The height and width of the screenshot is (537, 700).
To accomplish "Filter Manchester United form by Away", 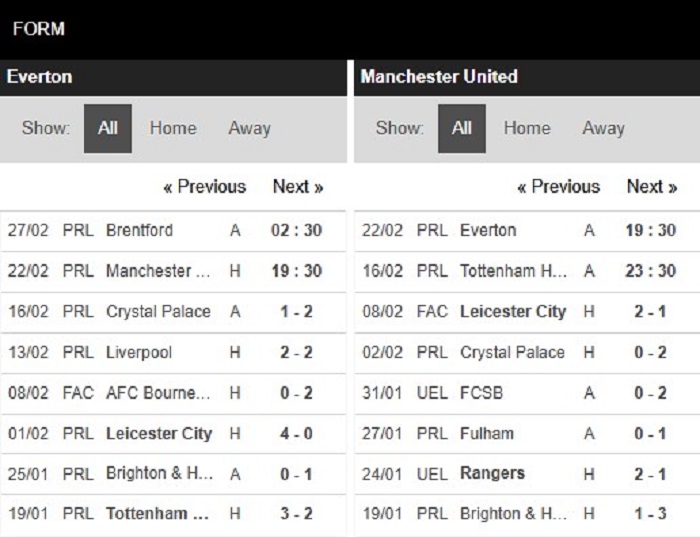I will coord(603,129).
